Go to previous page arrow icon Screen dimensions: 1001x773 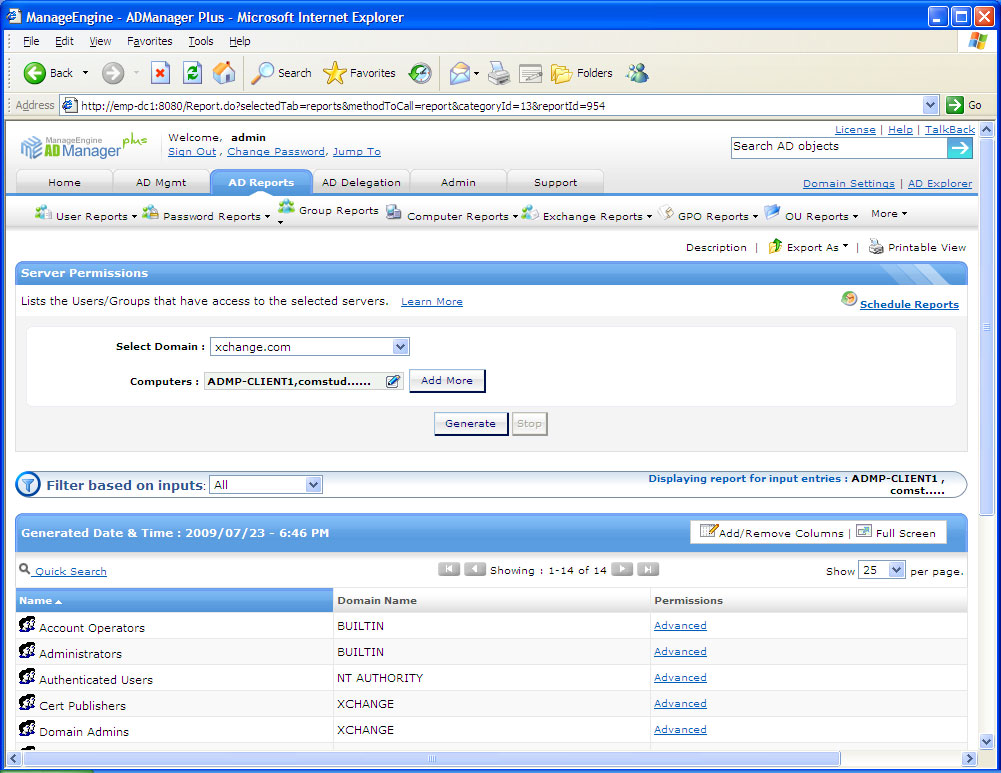click(x=474, y=569)
